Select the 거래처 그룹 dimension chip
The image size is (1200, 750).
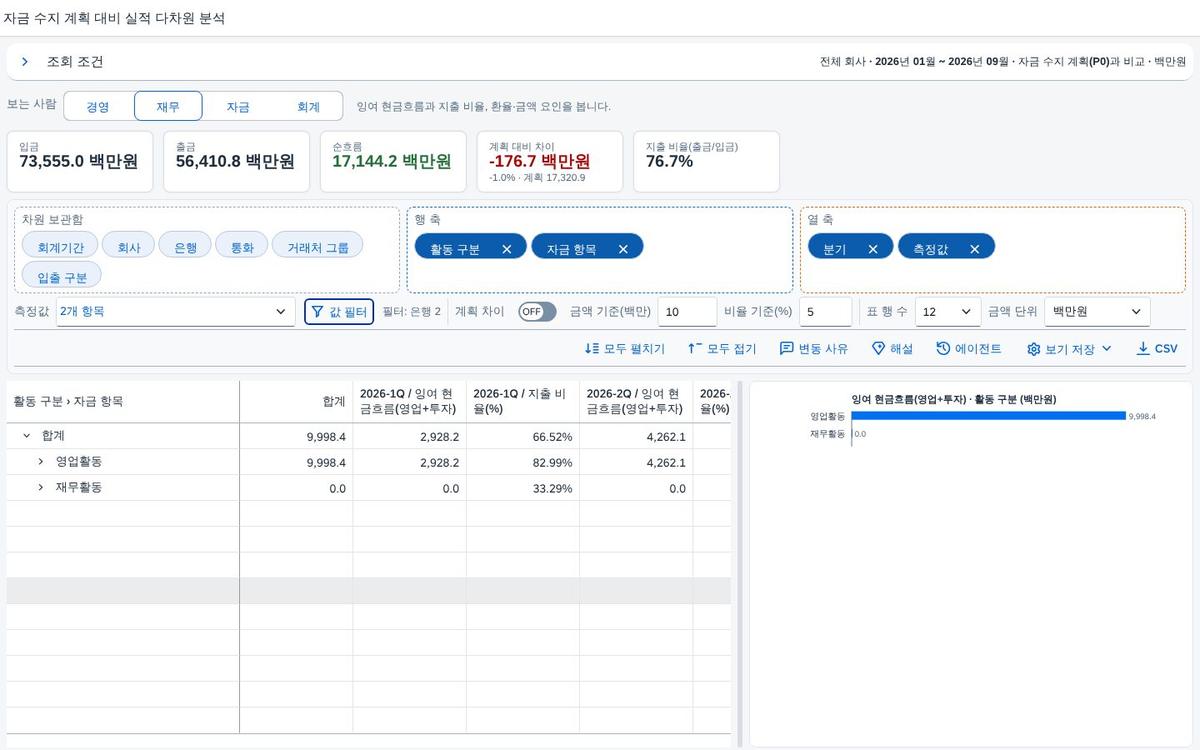318,245
